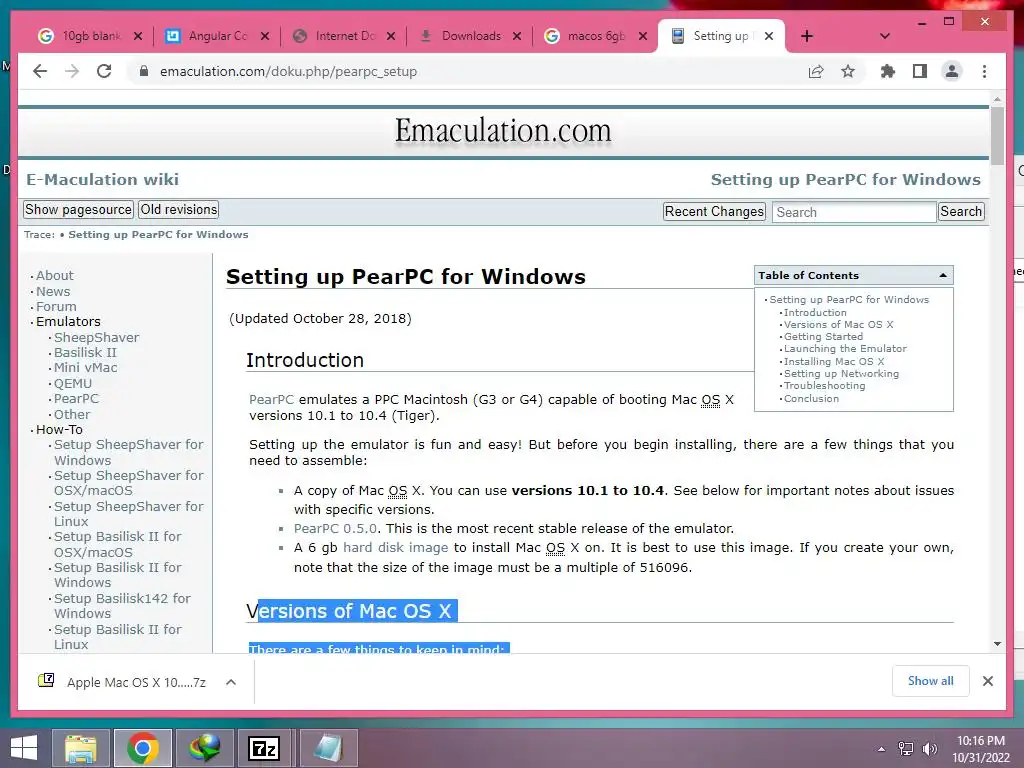This screenshot has height=768, width=1024.
Task: Open the E-Maculation wiki header link
Action: click(x=103, y=180)
